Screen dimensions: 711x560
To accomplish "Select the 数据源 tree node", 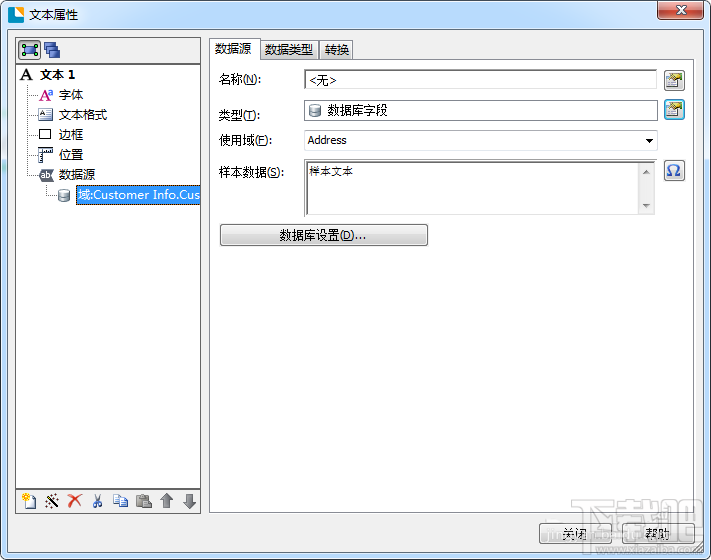I will [x=77, y=175].
